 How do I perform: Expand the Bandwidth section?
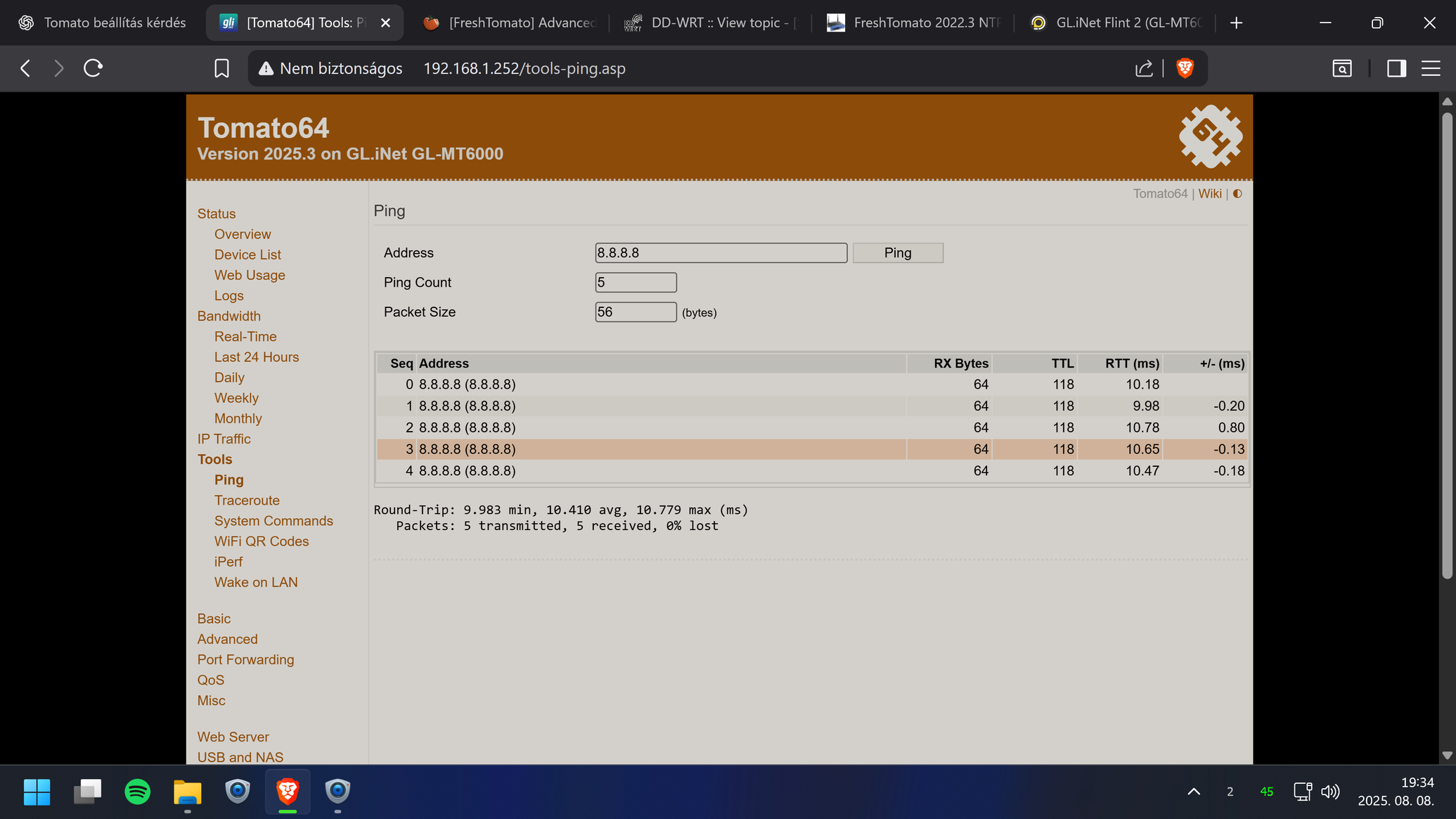(228, 316)
